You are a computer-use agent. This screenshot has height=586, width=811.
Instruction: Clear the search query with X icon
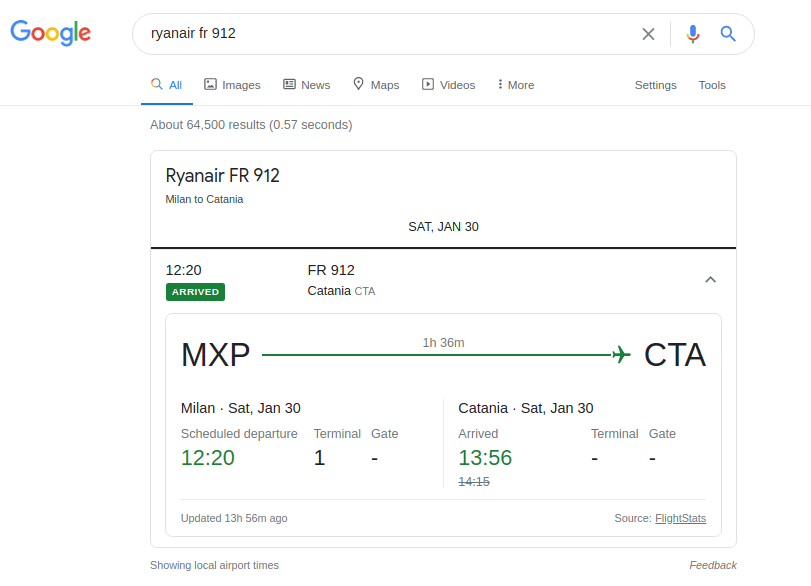tap(648, 34)
